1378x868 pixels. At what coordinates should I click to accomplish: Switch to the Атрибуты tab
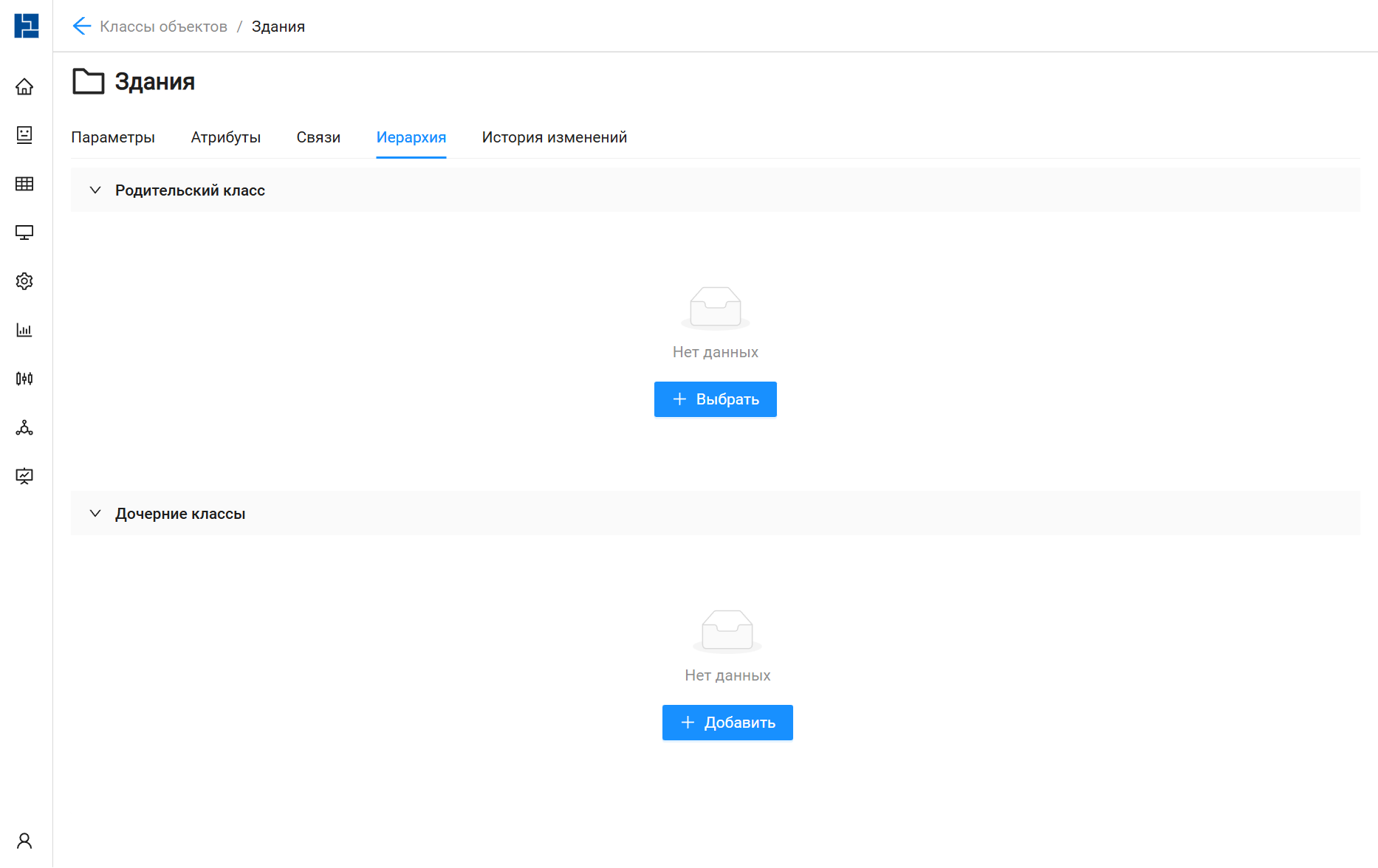pyautogui.click(x=225, y=137)
